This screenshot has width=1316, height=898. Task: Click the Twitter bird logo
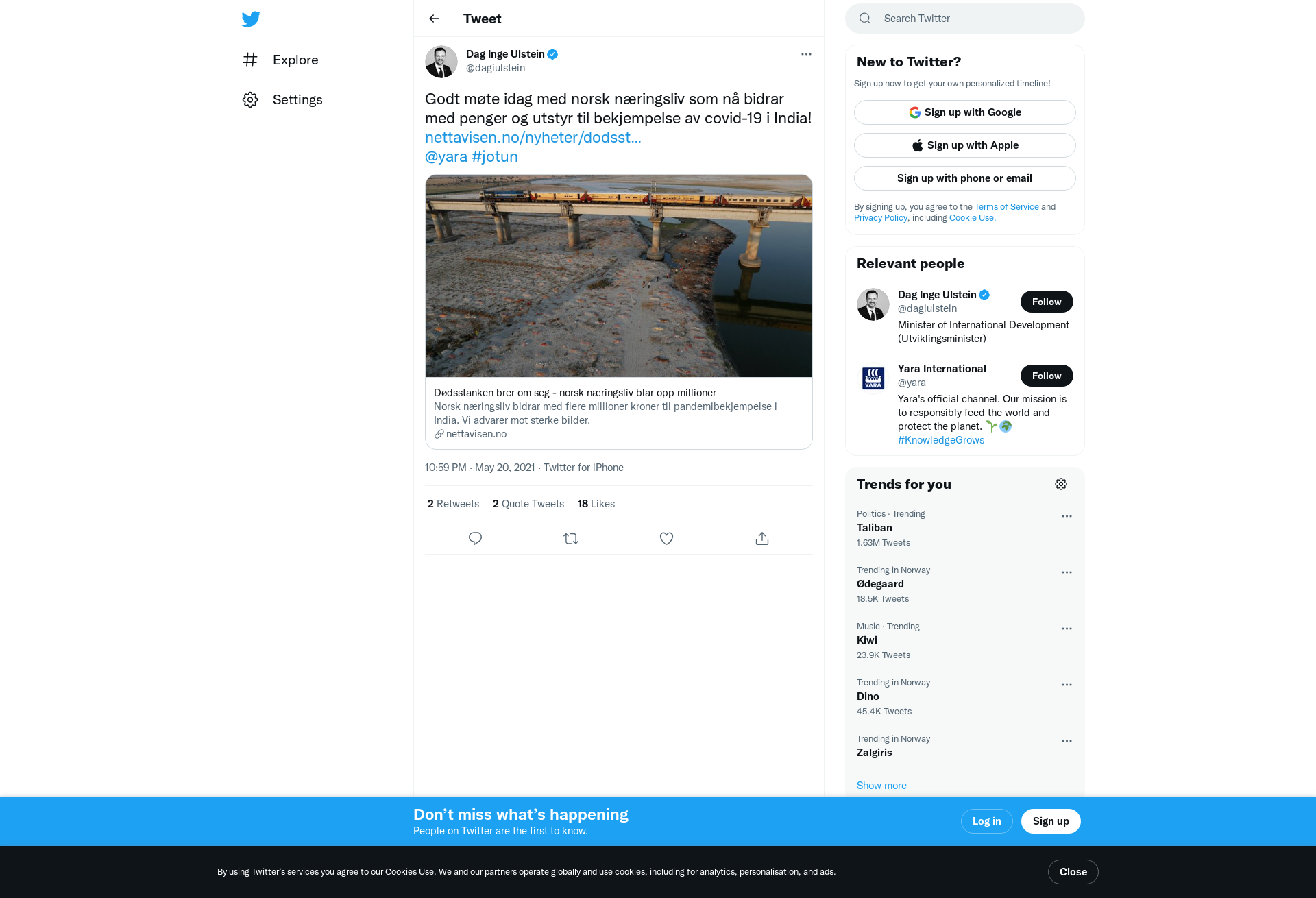251,19
